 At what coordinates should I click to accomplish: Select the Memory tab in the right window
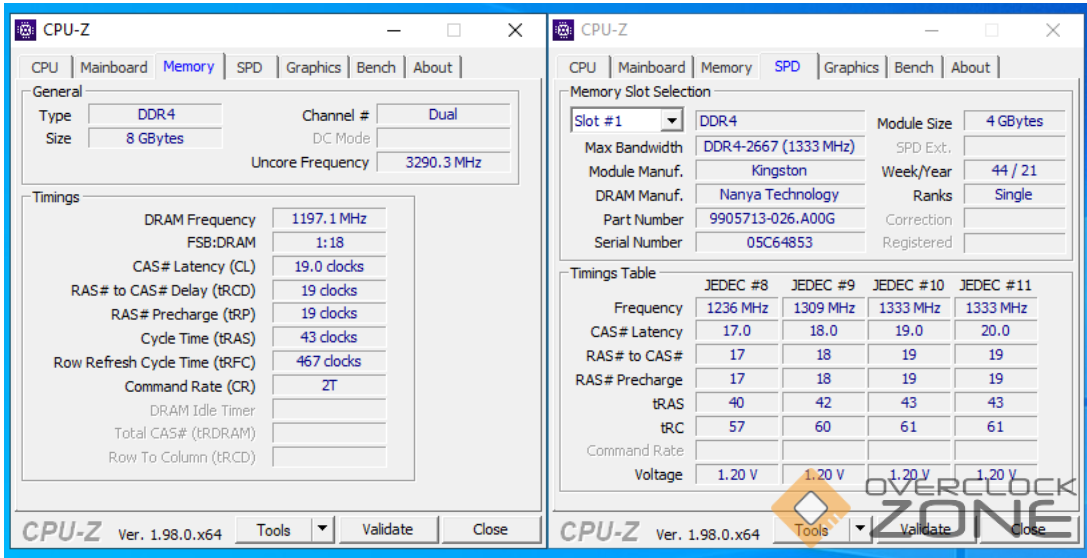(x=726, y=68)
